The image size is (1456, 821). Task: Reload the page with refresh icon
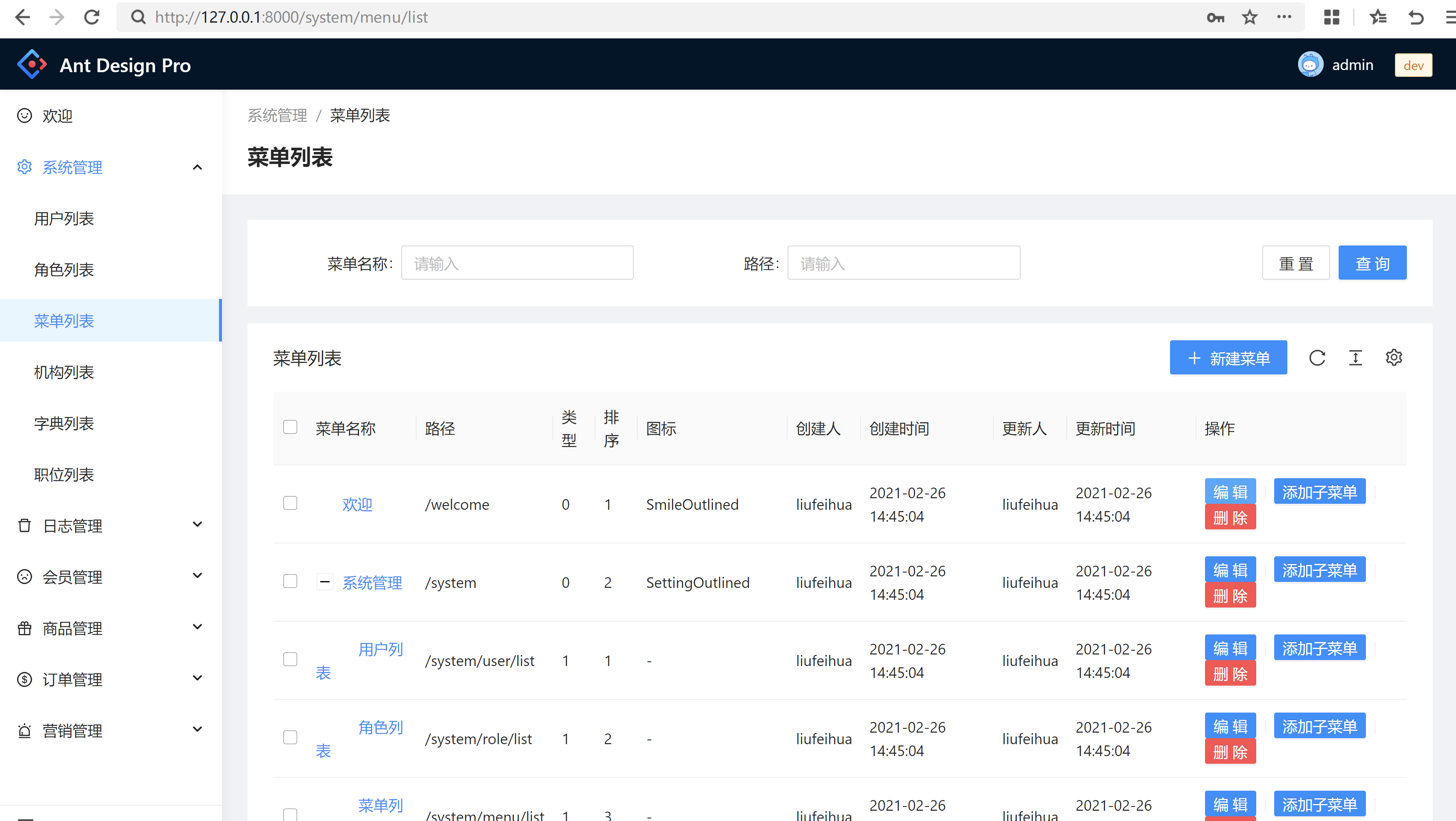pos(92,18)
